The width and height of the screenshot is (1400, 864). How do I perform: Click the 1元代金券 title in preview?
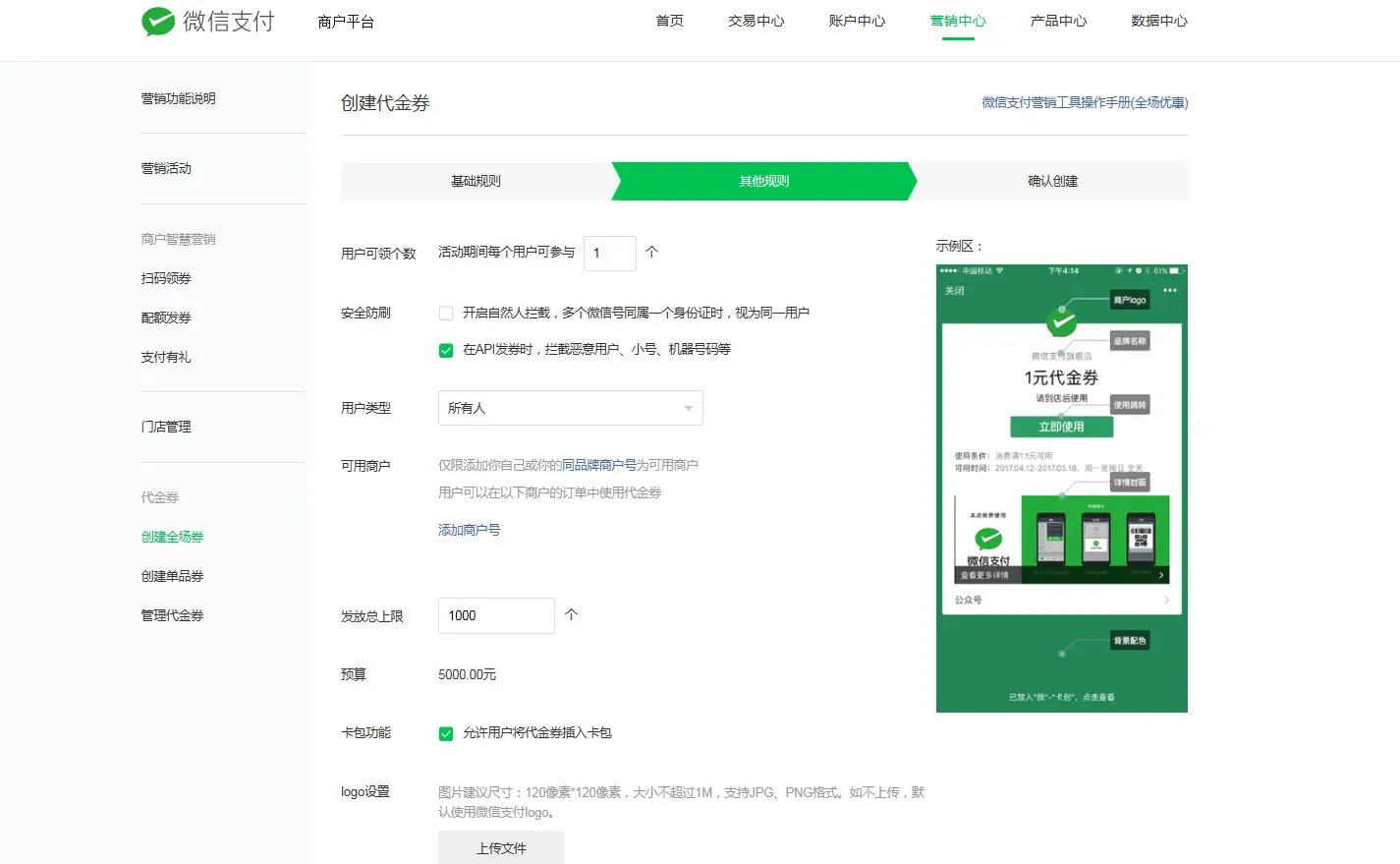click(x=1061, y=377)
